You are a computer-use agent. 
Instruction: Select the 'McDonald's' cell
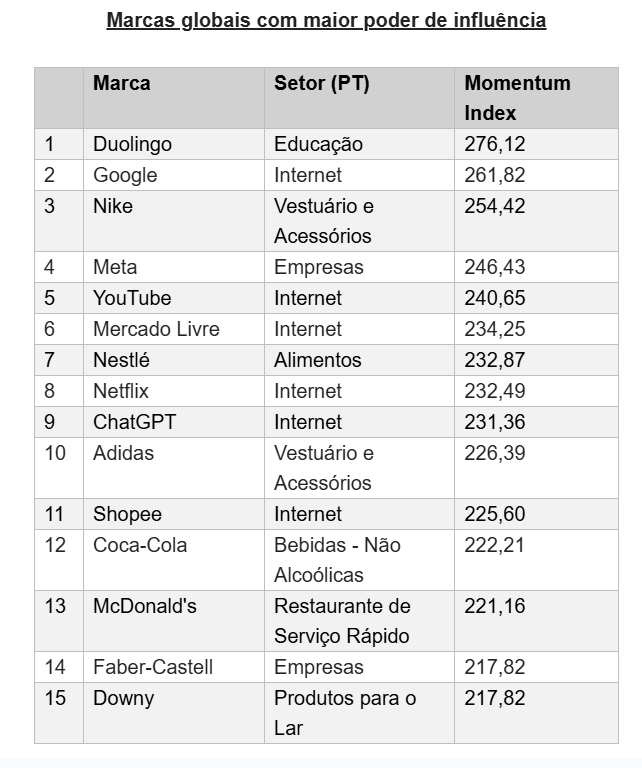(145, 606)
